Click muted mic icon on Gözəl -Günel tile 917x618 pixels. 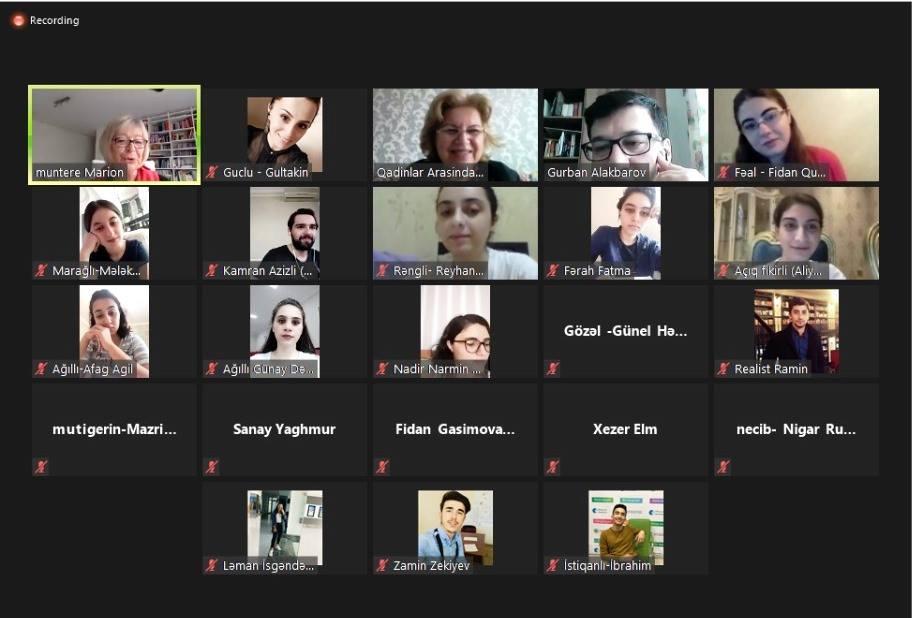point(553,368)
